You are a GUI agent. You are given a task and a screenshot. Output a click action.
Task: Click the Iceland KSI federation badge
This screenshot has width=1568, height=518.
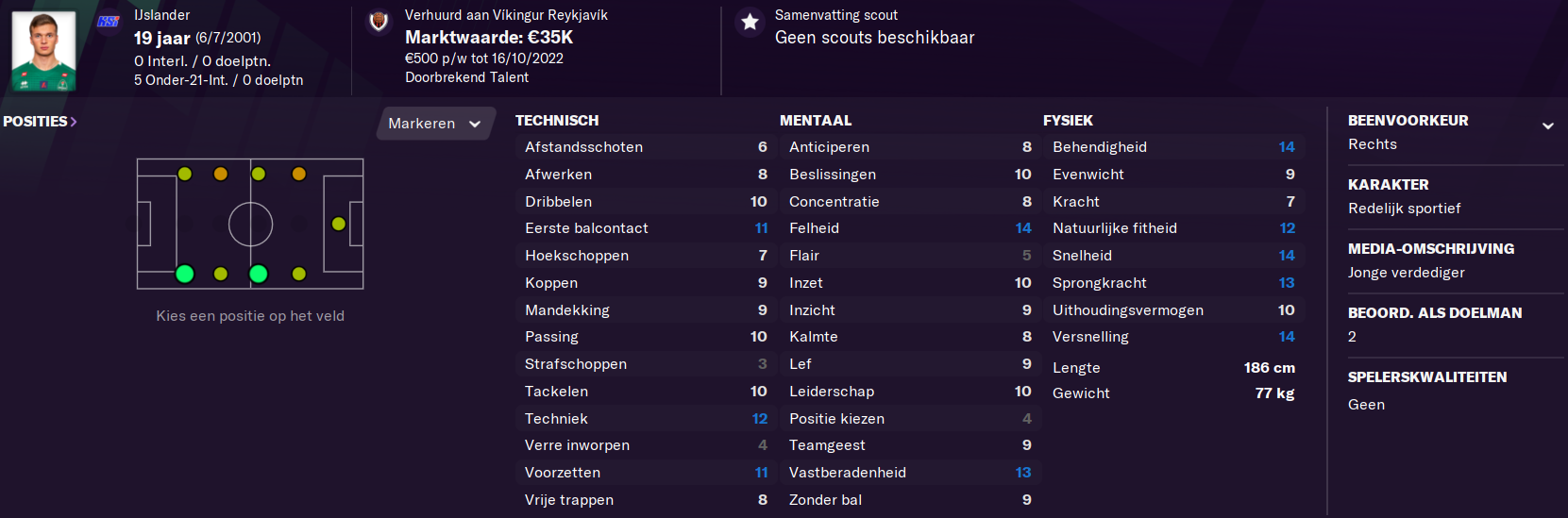pyautogui.click(x=109, y=21)
